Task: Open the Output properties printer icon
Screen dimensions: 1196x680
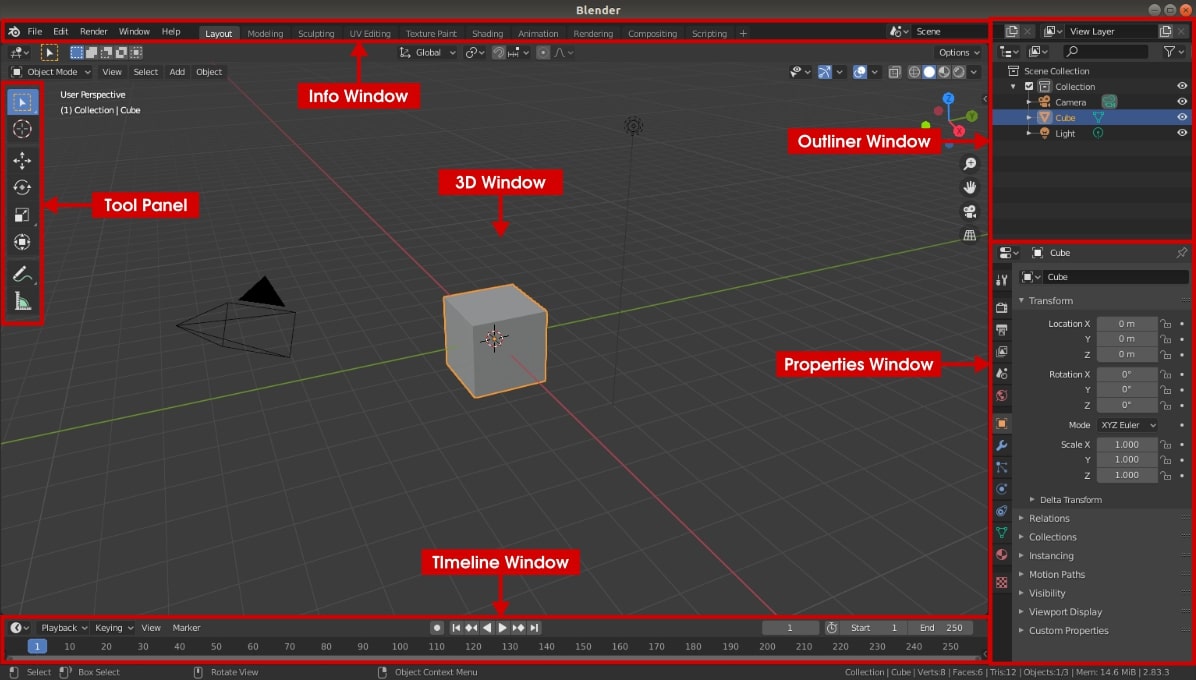Action: click(1001, 330)
